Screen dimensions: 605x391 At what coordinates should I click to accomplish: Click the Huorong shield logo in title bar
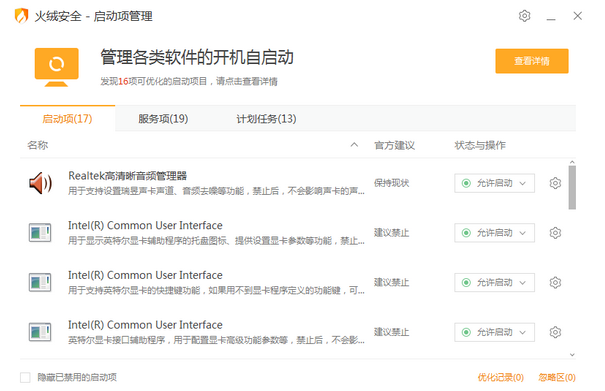coord(22,16)
